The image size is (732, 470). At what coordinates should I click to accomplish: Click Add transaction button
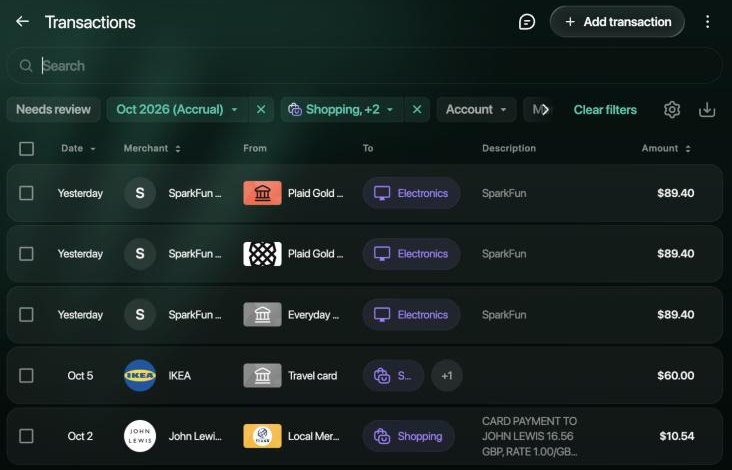pos(617,21)
